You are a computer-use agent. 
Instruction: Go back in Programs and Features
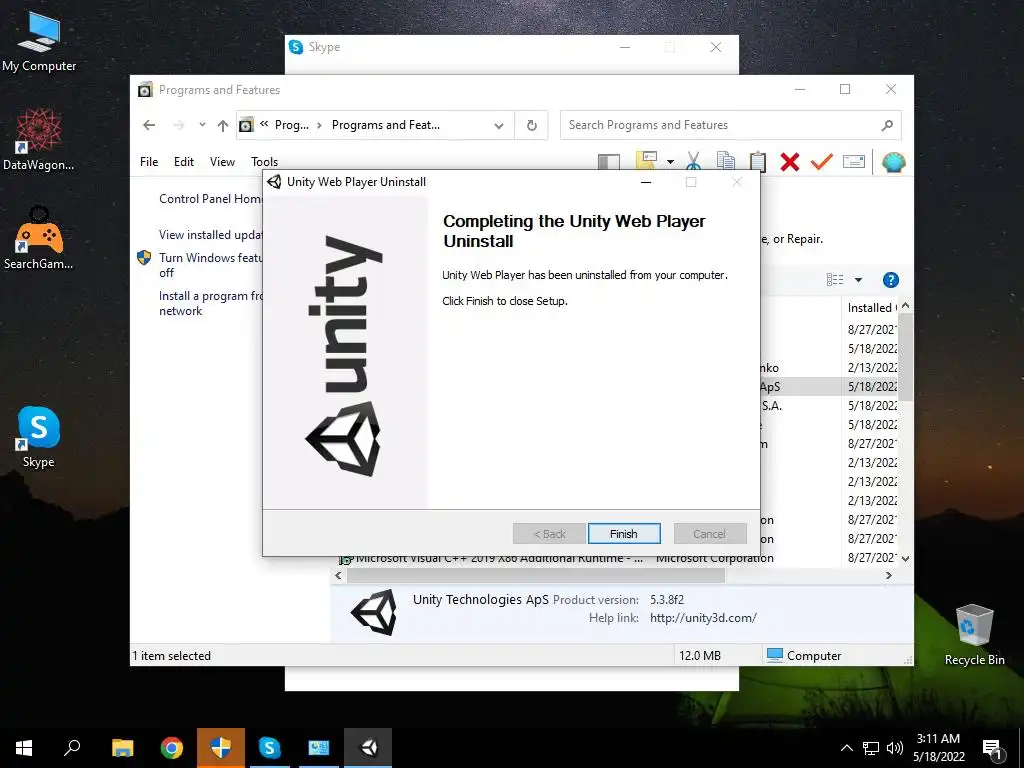point(149,125)
